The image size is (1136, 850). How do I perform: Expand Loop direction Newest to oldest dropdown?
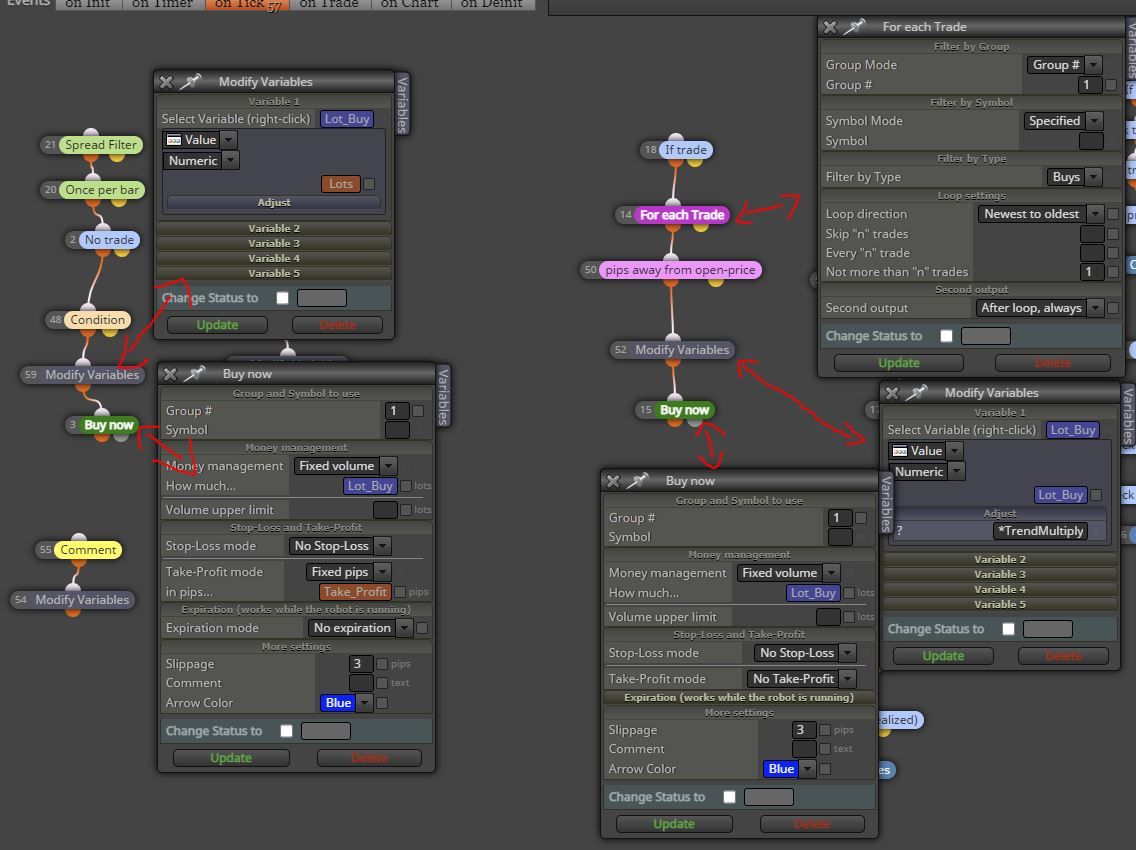point(1040,214)
